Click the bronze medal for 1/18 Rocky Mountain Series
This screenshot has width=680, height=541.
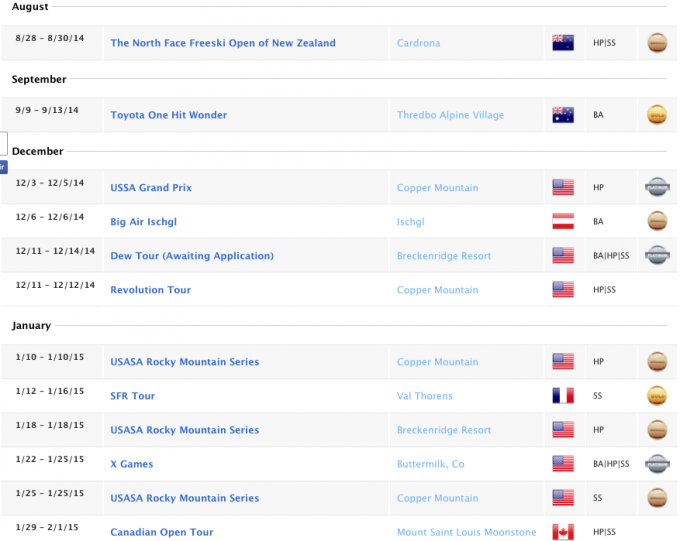click(x=657, y=430)
